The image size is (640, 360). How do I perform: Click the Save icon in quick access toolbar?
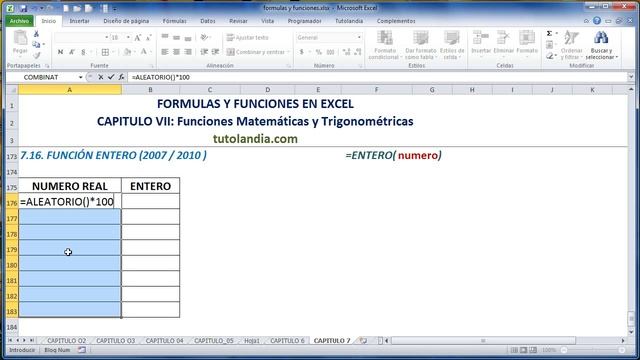click(23, 8)
